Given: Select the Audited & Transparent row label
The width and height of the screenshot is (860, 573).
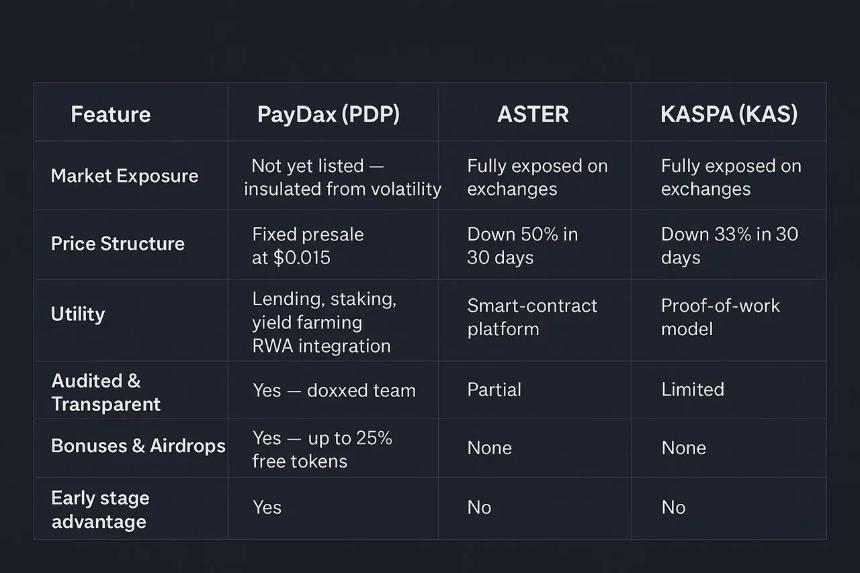Looking at the screenshot, I should [106, 392].
